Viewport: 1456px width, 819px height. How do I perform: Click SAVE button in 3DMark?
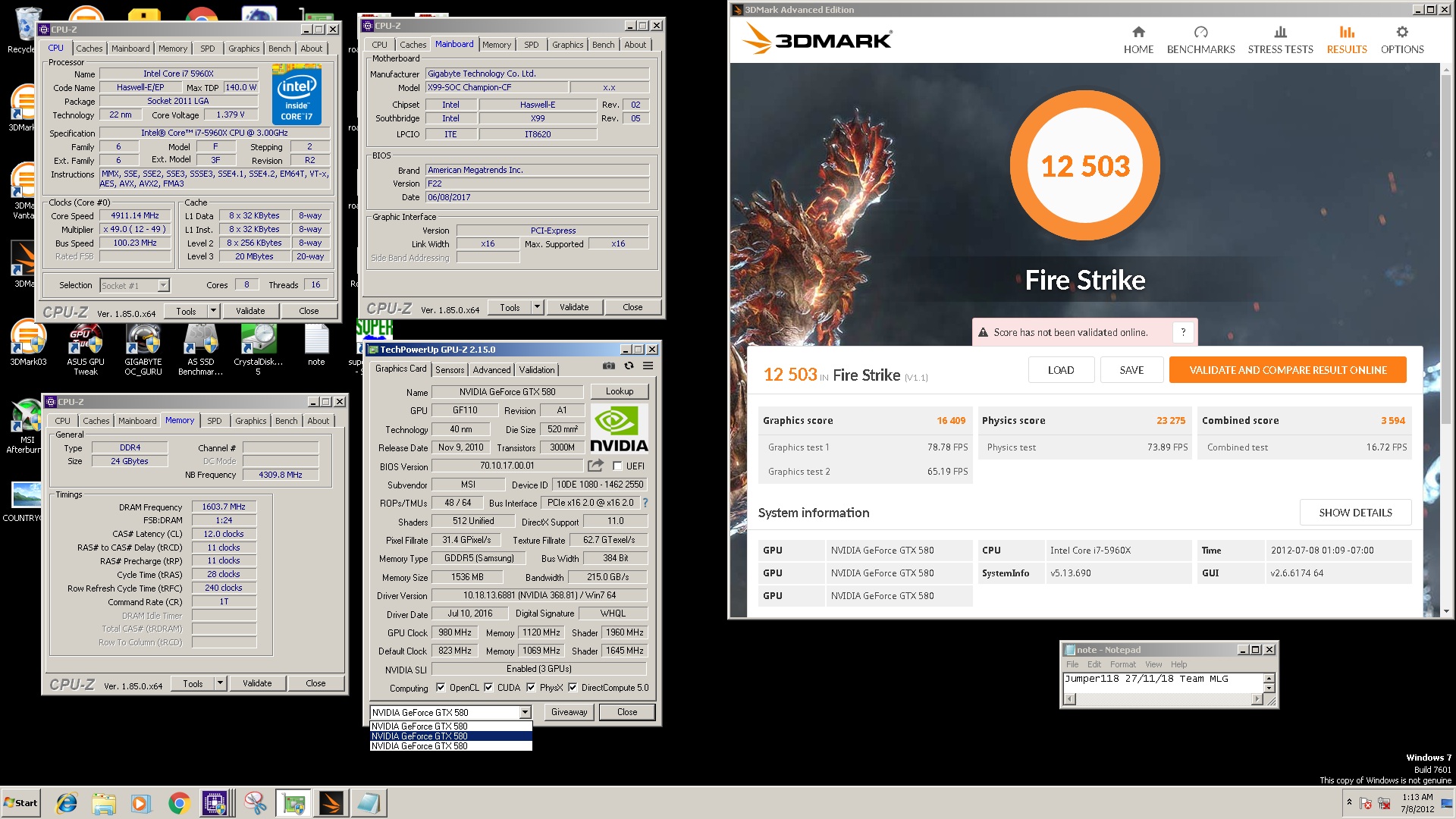(x=1131, y=370)
